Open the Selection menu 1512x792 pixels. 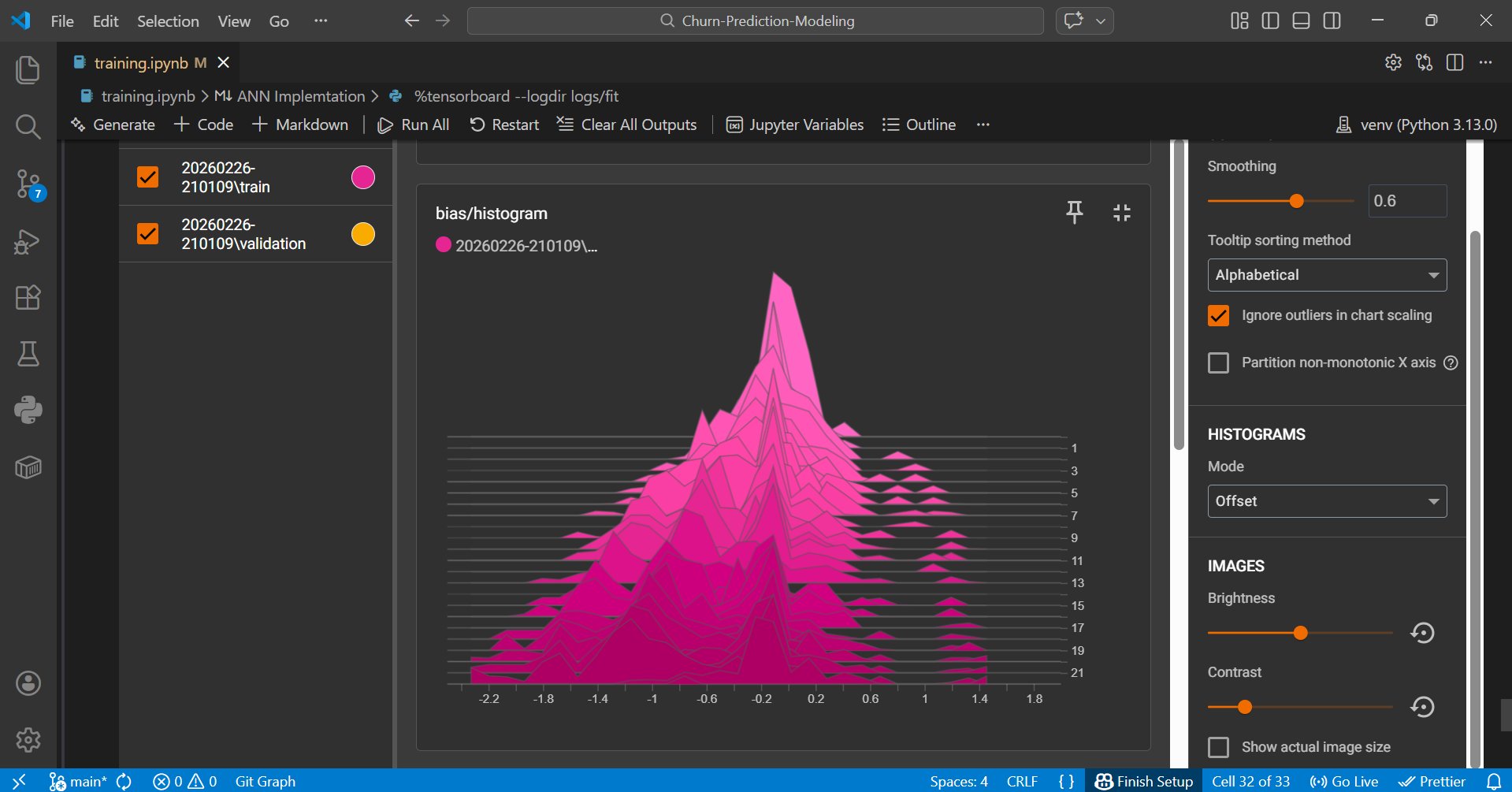pos(168,21)
